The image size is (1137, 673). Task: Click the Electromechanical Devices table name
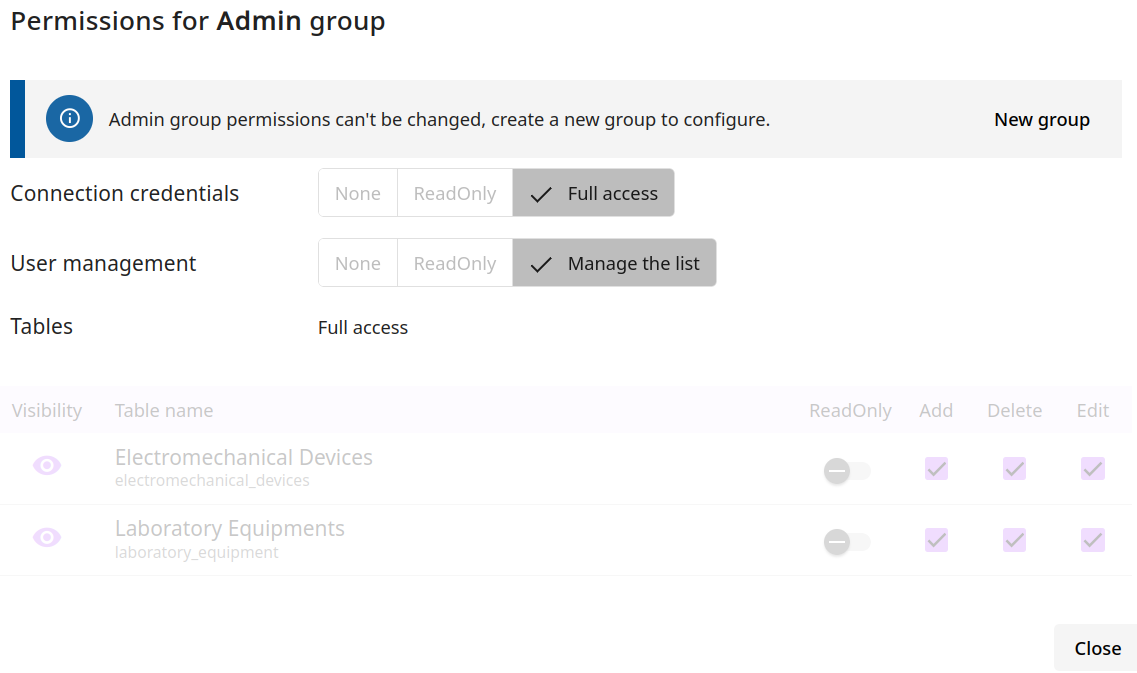[244, 458]
